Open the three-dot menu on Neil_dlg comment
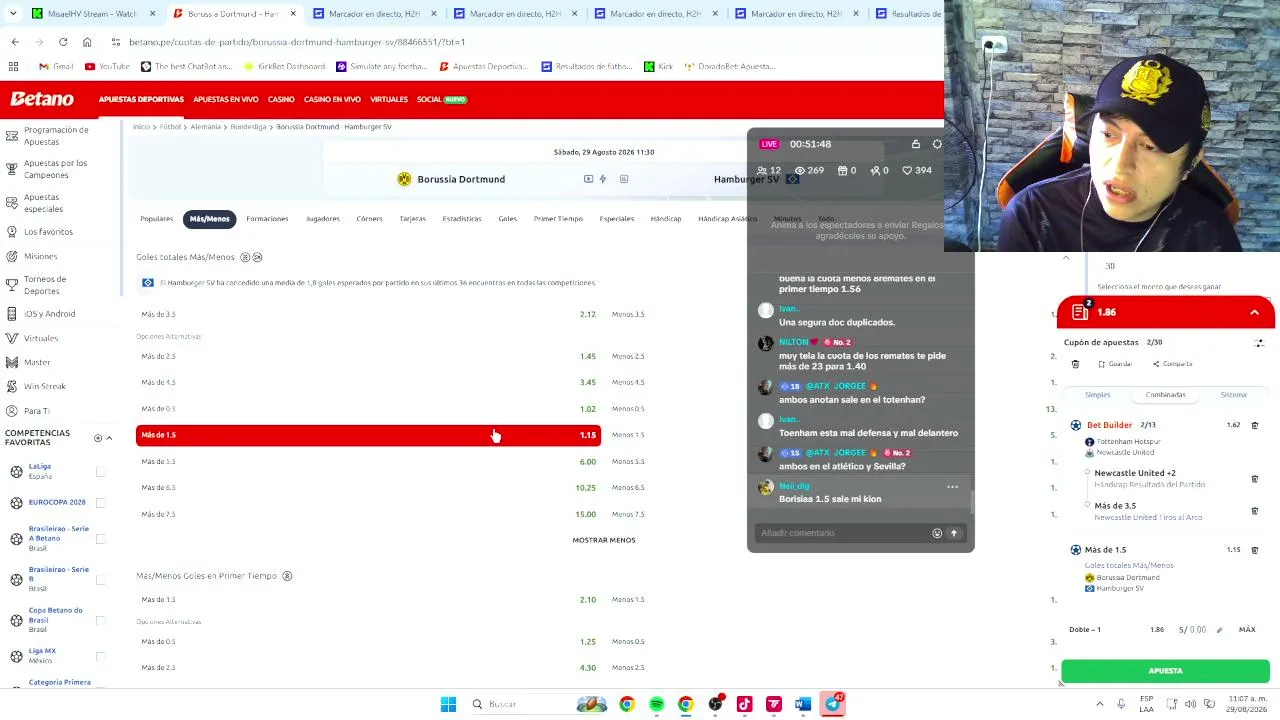 point(952,487)
